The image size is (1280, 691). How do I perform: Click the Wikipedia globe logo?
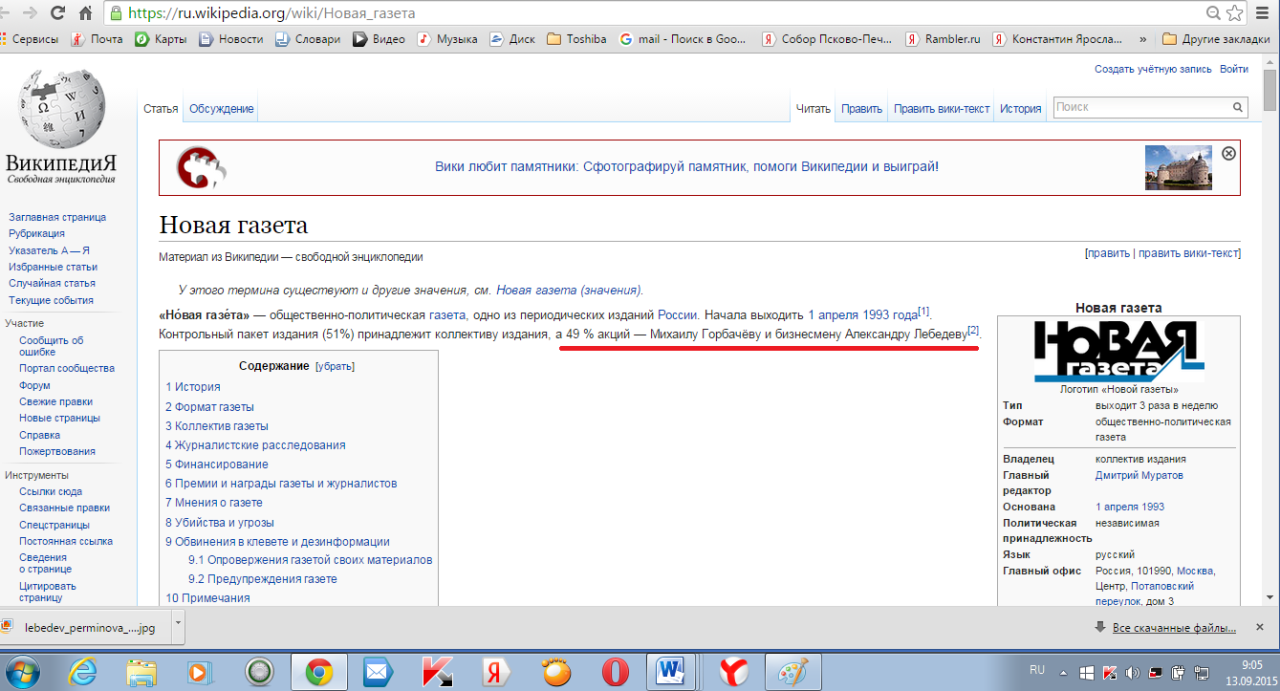click(60, 108)
